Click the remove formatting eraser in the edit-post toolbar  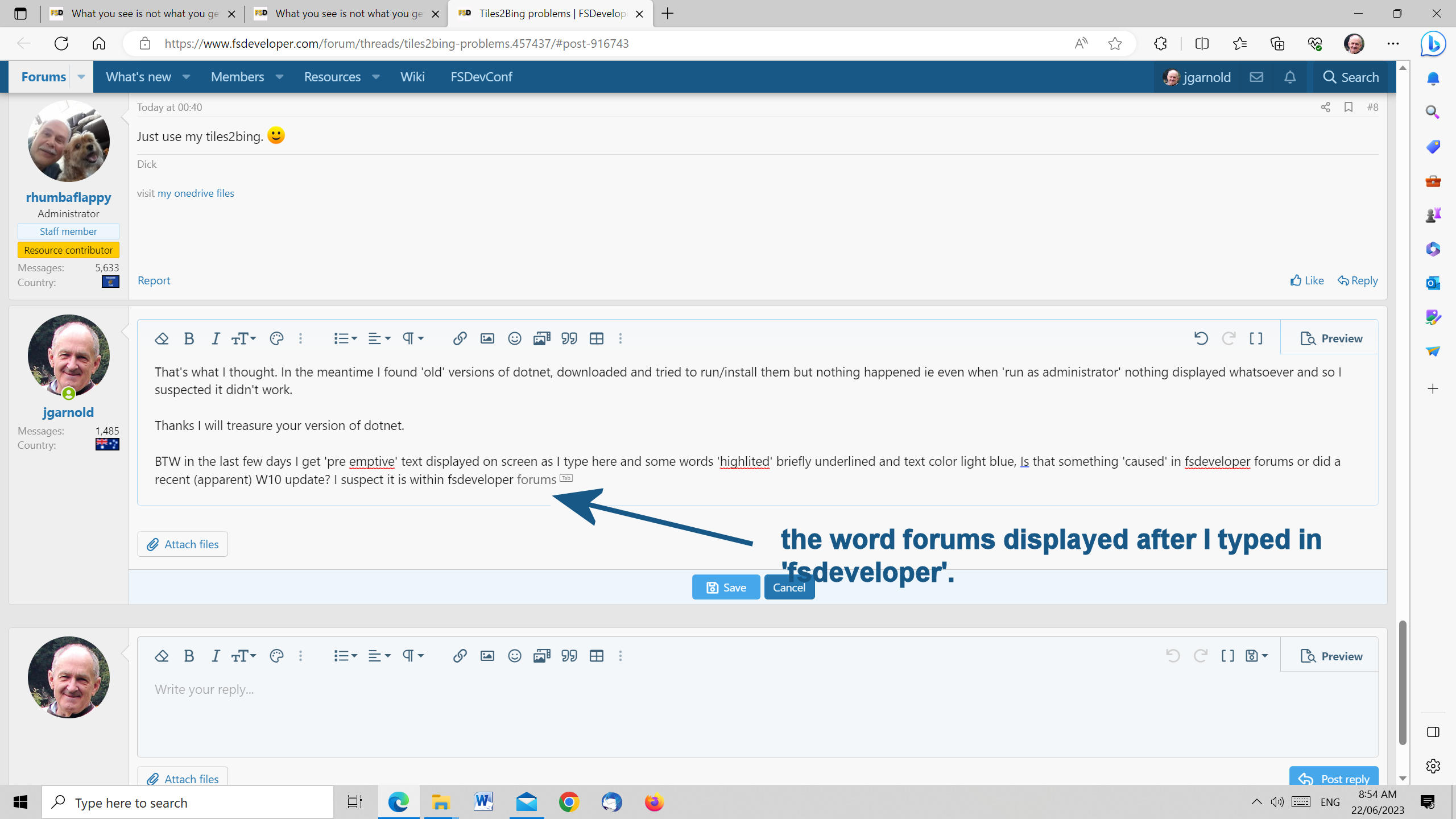tap(162, 338)
